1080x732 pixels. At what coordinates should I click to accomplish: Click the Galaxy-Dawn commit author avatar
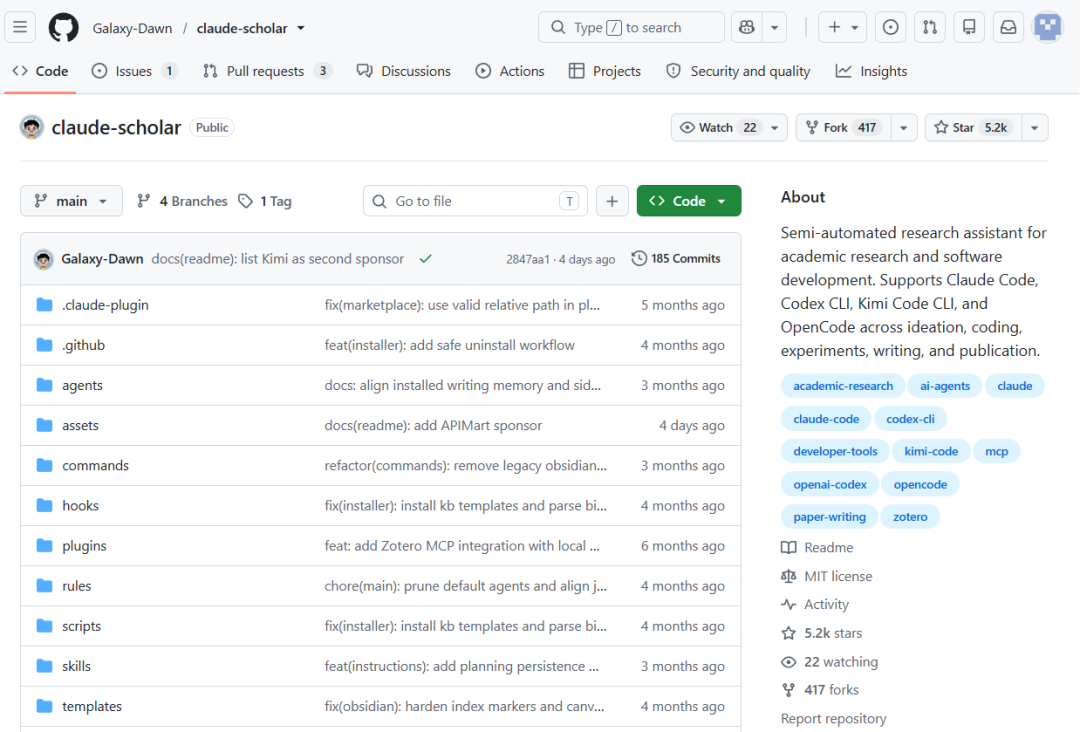click(43, 259)
